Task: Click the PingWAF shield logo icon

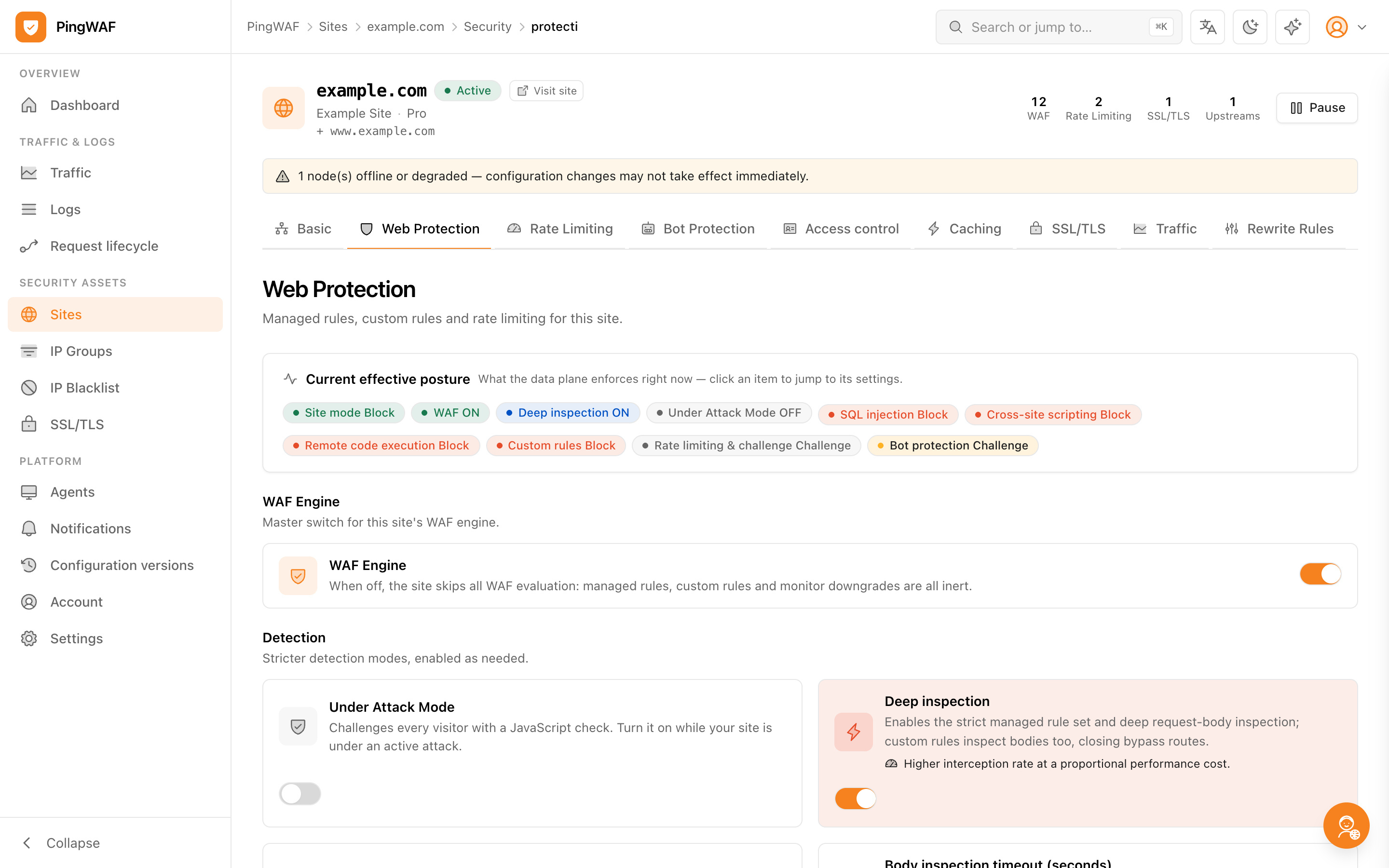Action: pyautogui.click(x=31, y=27)
